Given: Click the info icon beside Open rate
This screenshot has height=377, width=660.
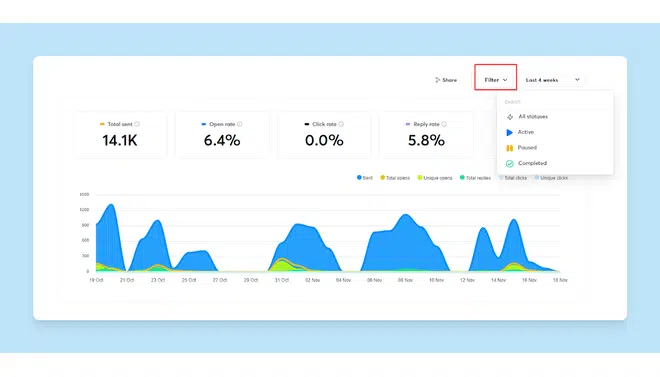Looking at the screenshot, I should 240,124.
